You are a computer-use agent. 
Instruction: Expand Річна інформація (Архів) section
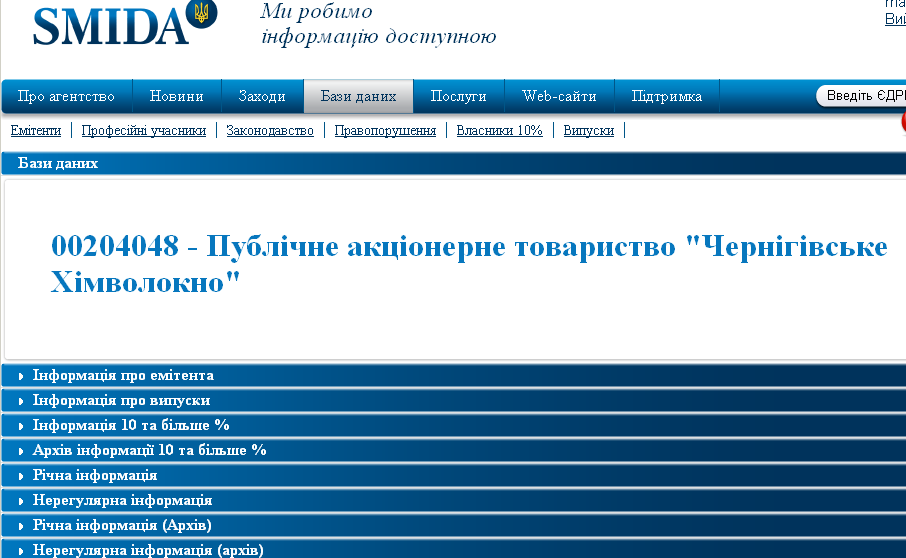(454, 525)
